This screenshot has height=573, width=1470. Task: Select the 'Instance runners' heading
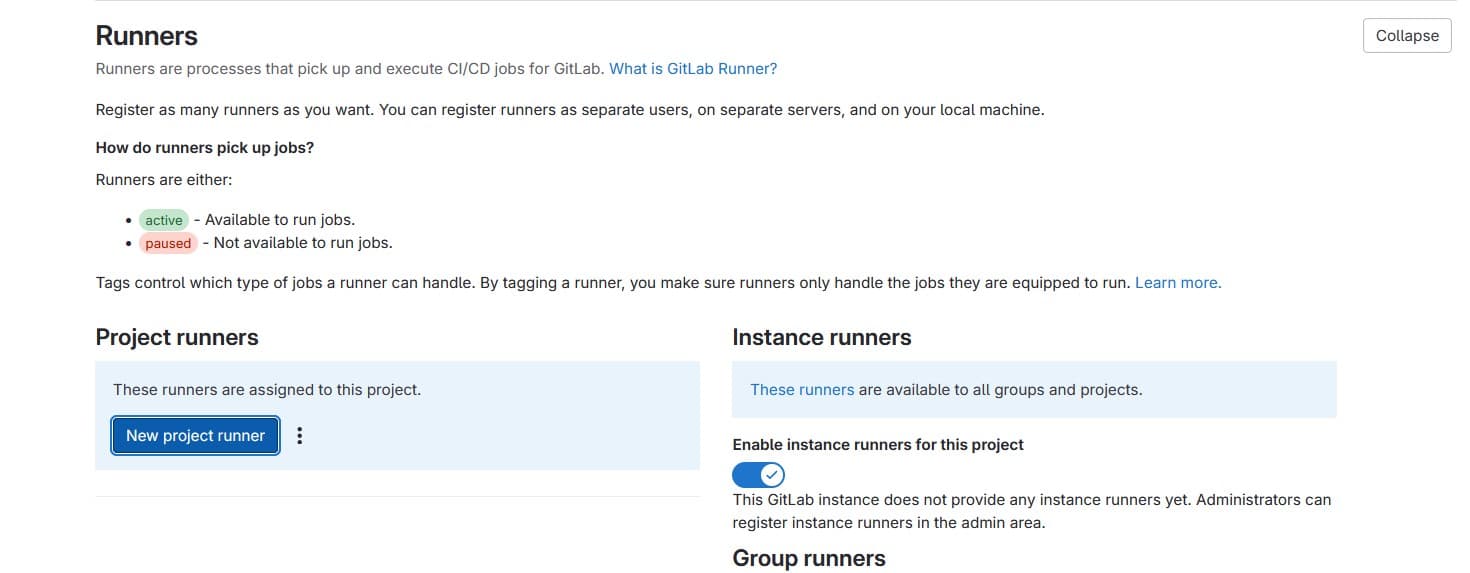pyautogui.click(x=822, y=338)
